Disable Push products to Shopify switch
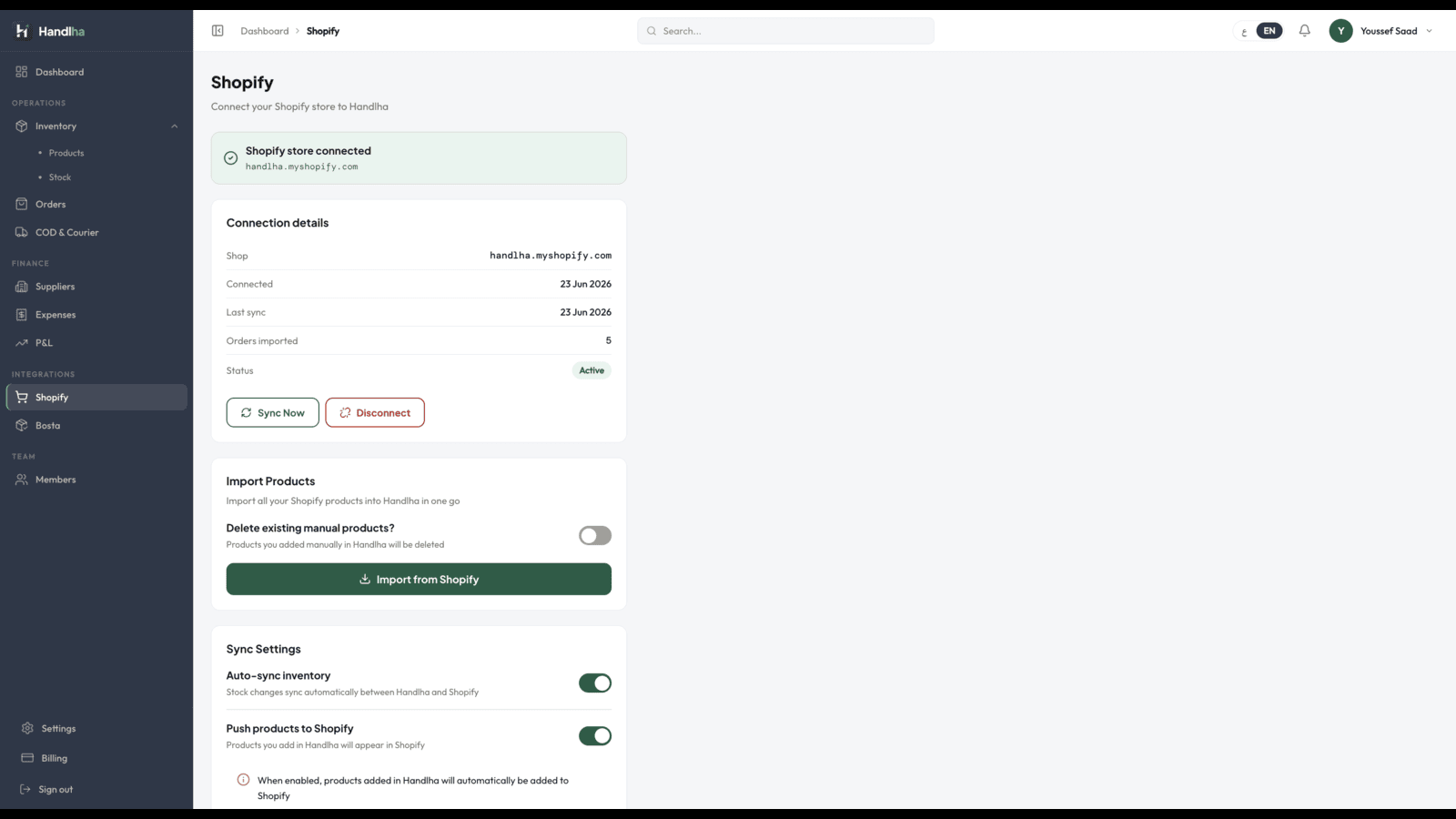Viewport: 1456px width, 819px height. tap(595, 736)
